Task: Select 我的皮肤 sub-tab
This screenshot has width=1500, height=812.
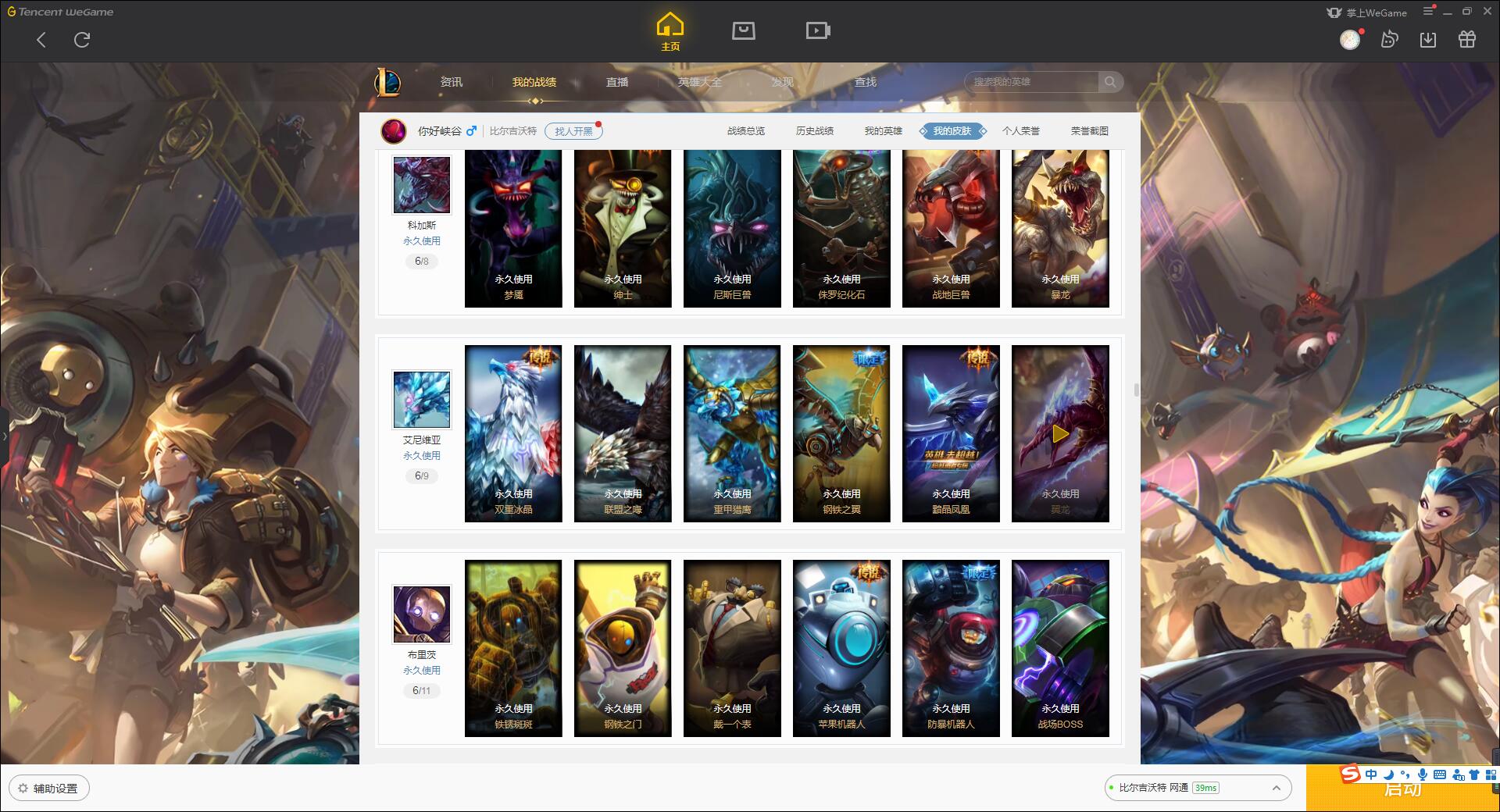Action: pos(952,131)
